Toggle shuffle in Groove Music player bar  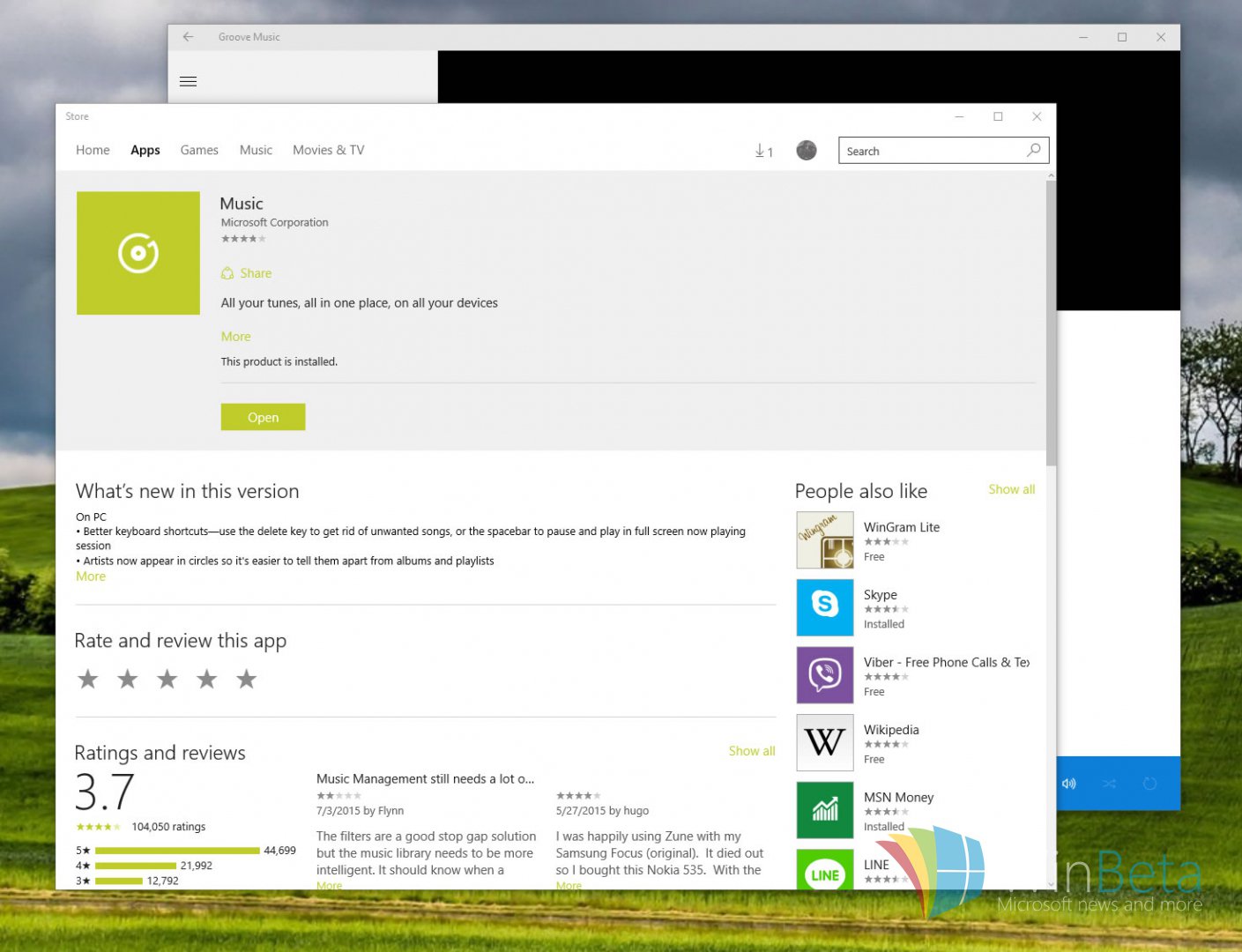(x=1109, y=784)
